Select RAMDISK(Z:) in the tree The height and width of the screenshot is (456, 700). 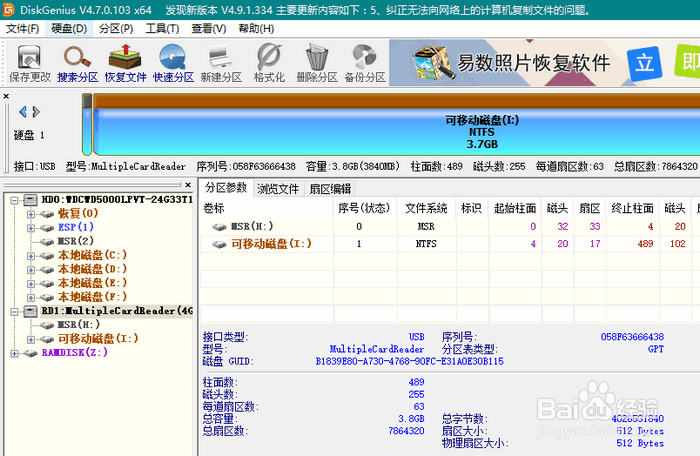point(75,352)
